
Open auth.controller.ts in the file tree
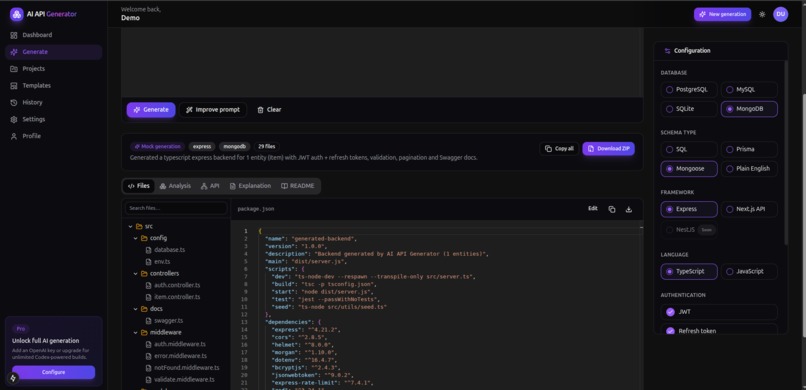coord(176,285)
